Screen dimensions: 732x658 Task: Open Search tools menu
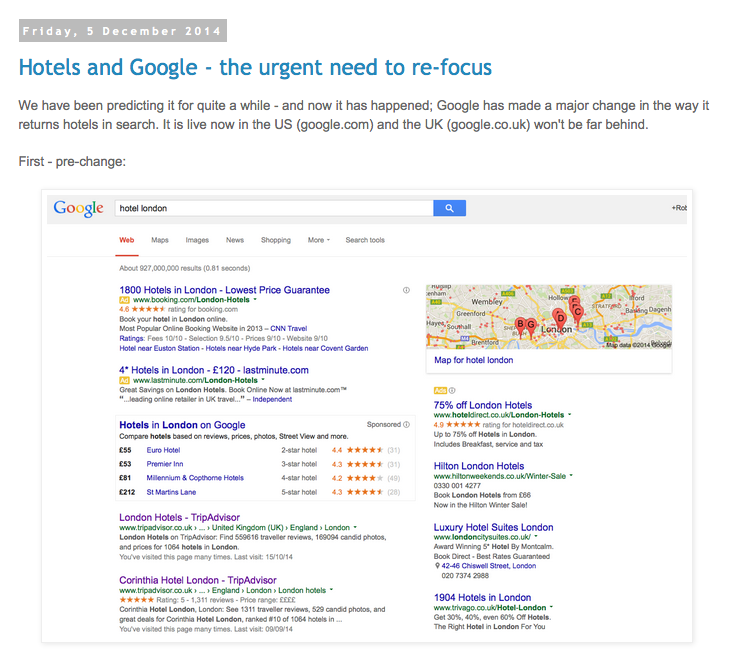(x=365, y=240)
